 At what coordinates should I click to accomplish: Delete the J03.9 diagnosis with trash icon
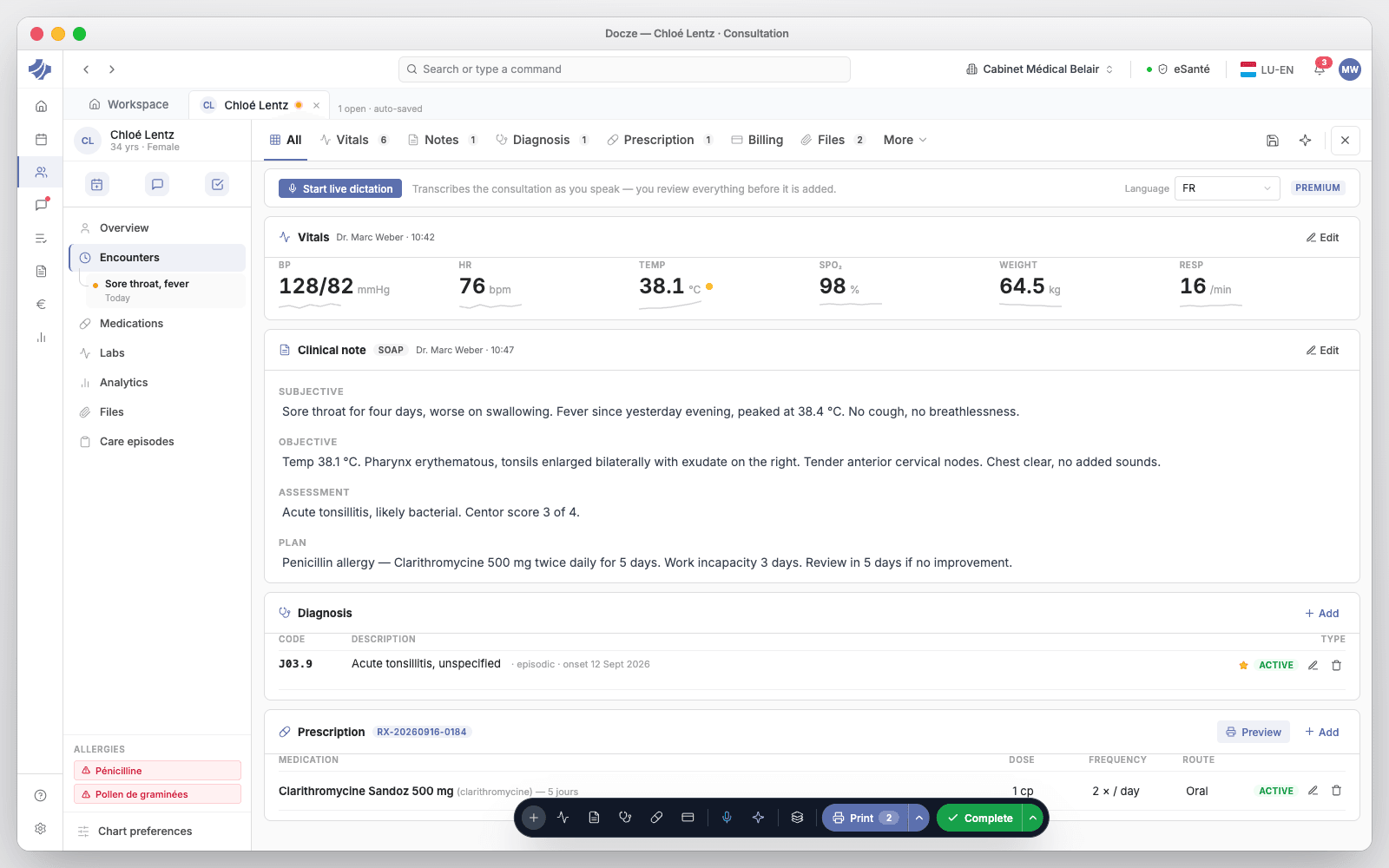pyautogui.click(x=1337, y=665)
